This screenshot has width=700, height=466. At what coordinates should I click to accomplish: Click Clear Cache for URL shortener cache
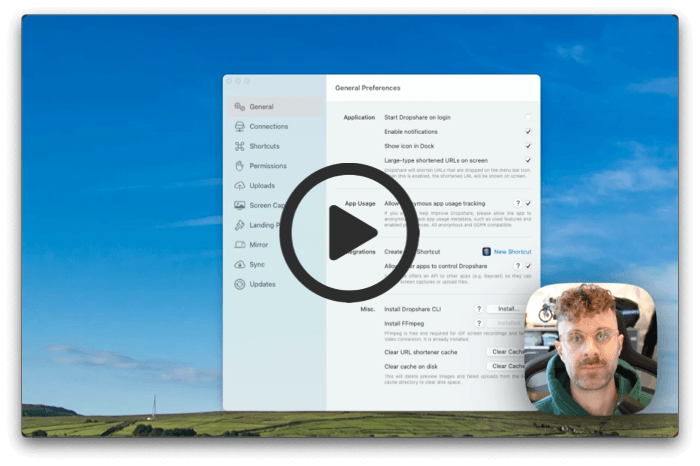pos(507,352)
